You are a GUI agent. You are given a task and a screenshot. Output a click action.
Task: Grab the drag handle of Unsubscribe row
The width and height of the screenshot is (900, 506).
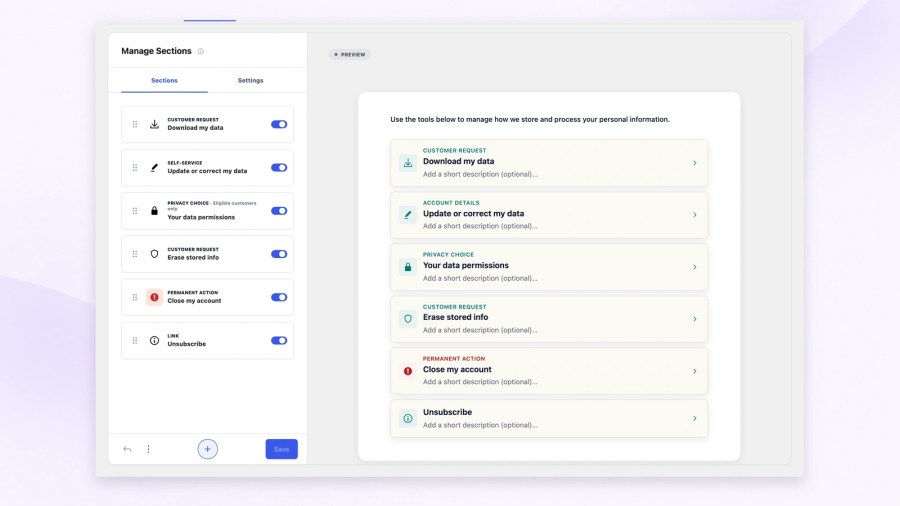pyautogui.click(x=135, y=340)
